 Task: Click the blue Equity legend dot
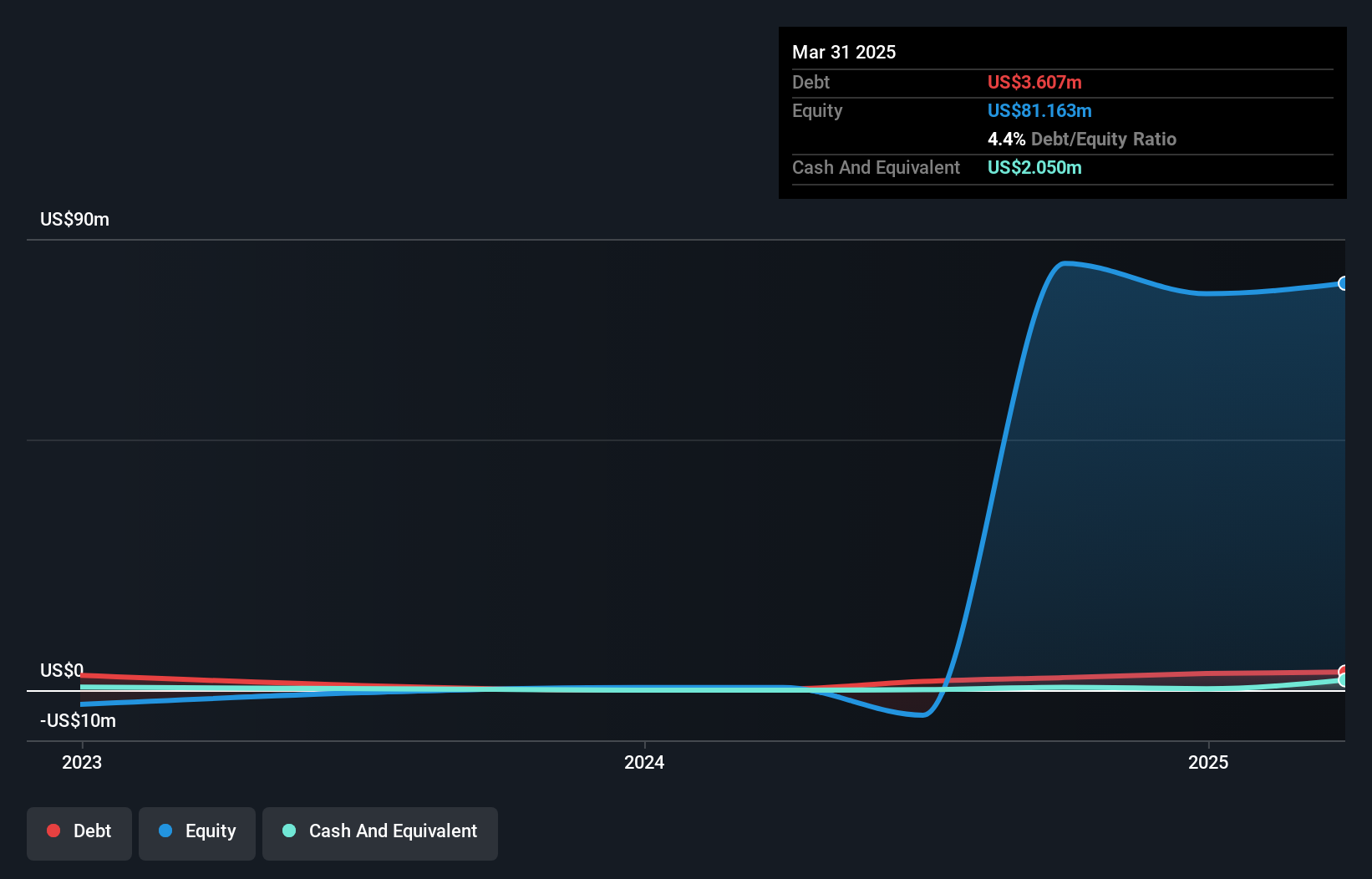(165, 831)
